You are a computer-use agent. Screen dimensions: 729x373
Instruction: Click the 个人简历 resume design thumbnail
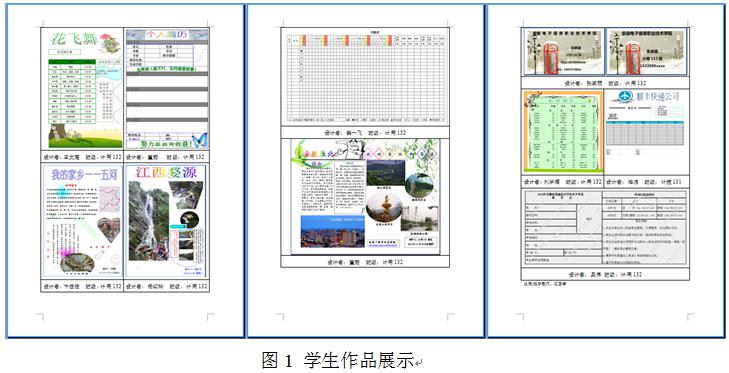click(167, 89)
